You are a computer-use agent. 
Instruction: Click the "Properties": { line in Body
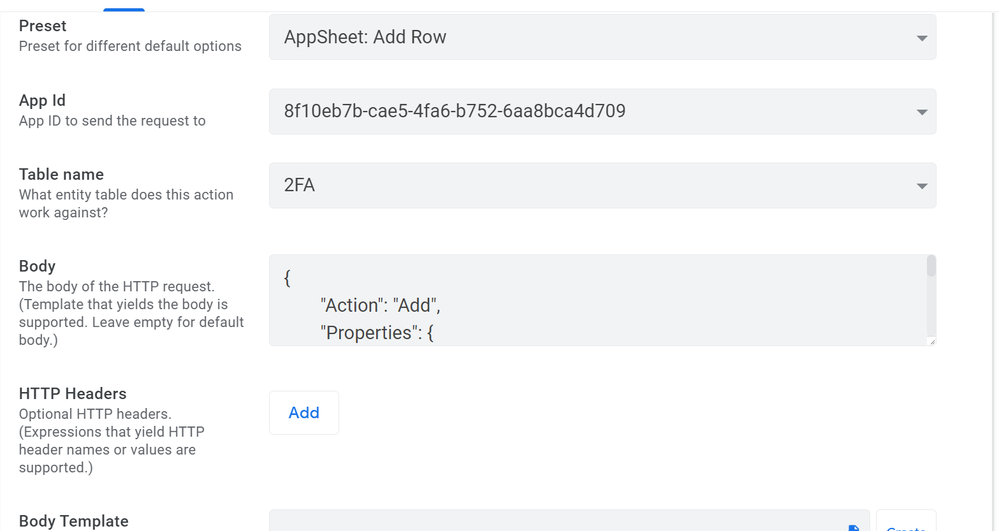377,333
